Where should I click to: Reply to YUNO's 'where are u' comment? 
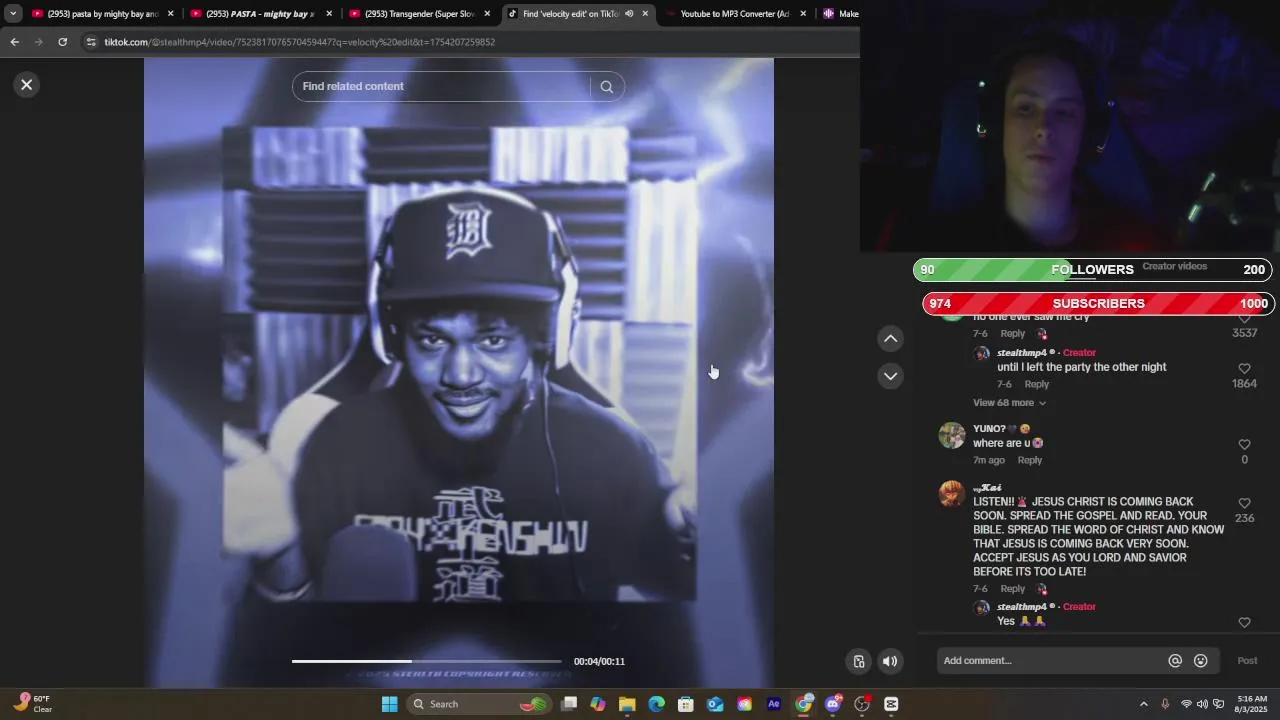point(1030,460)
